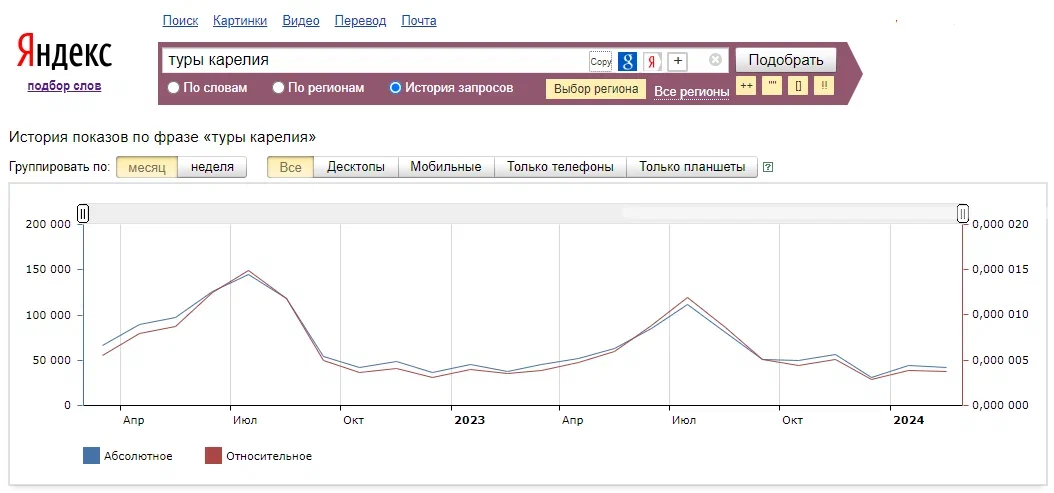Search the phrase with the red Я icon
The width and height of the screenshot is (1054, 493).
click(652, 61)
